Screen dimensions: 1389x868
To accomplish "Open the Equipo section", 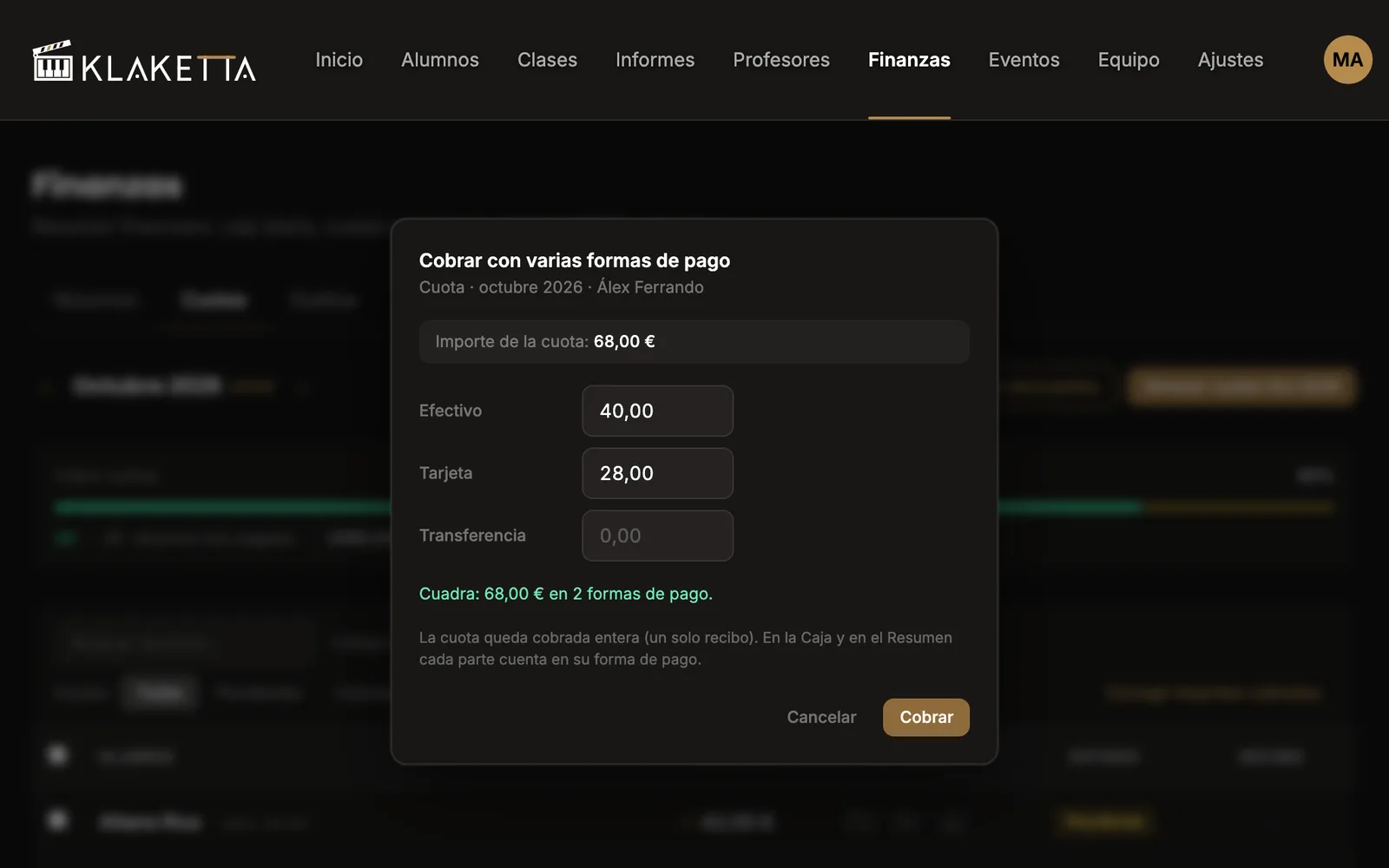I will click(1129, 60).
